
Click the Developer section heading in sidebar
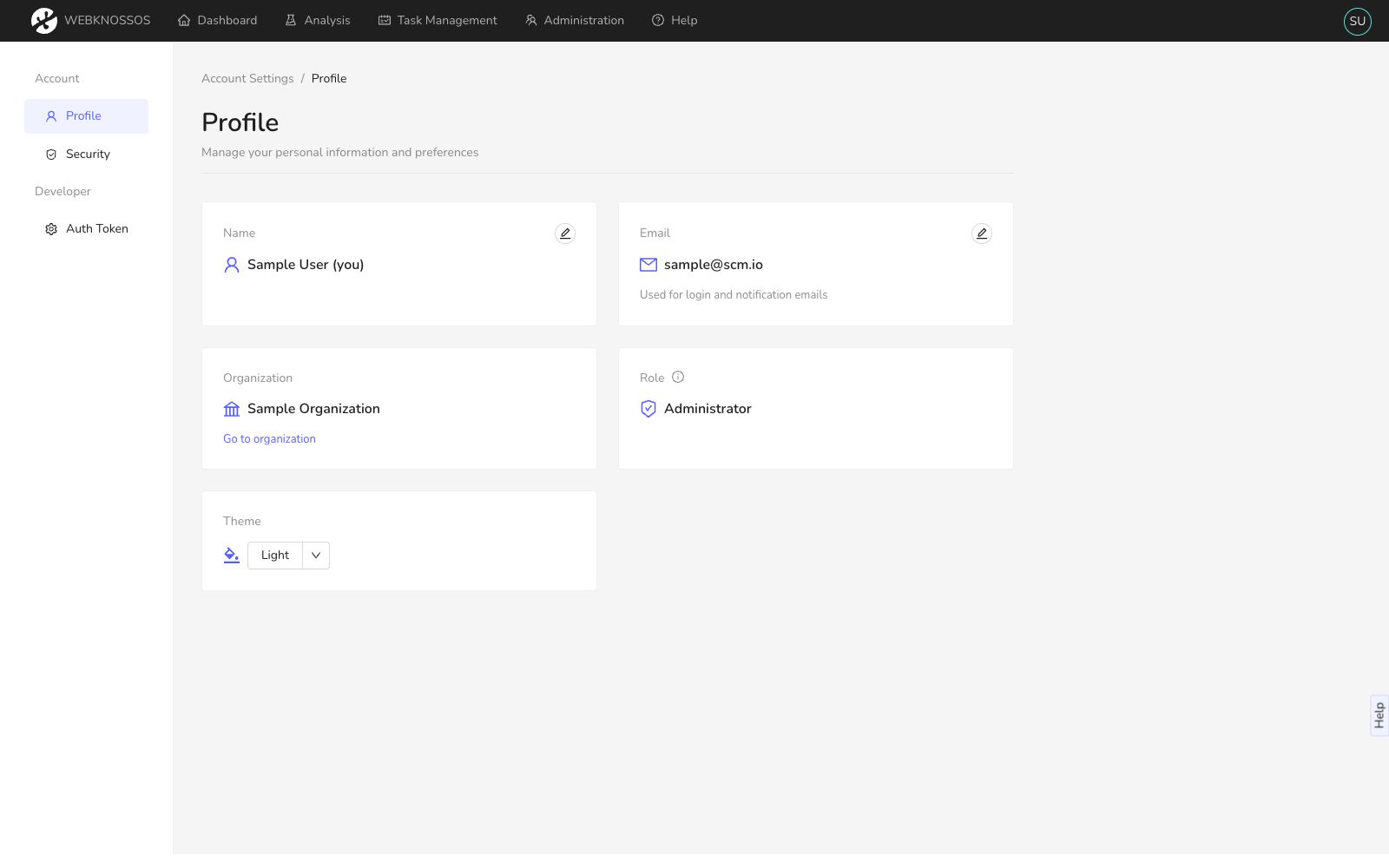coord(63,192)
